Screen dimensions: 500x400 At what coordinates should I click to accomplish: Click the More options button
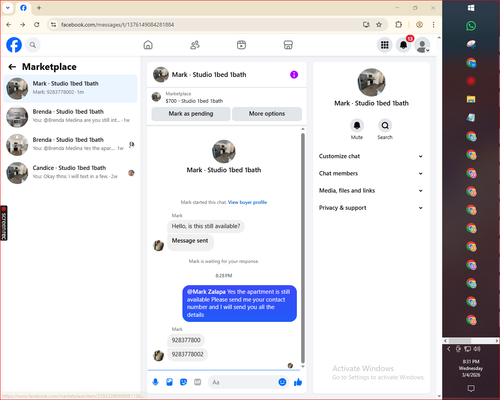[x=267, y=114]
